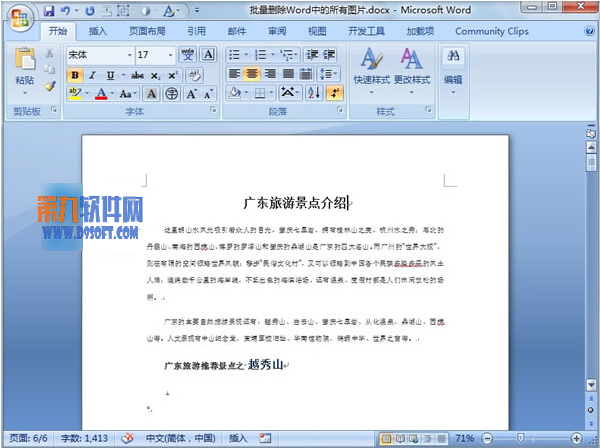Toggle Underline formatting
This screenshot has height=448, width=600.
tap(110, 75)
